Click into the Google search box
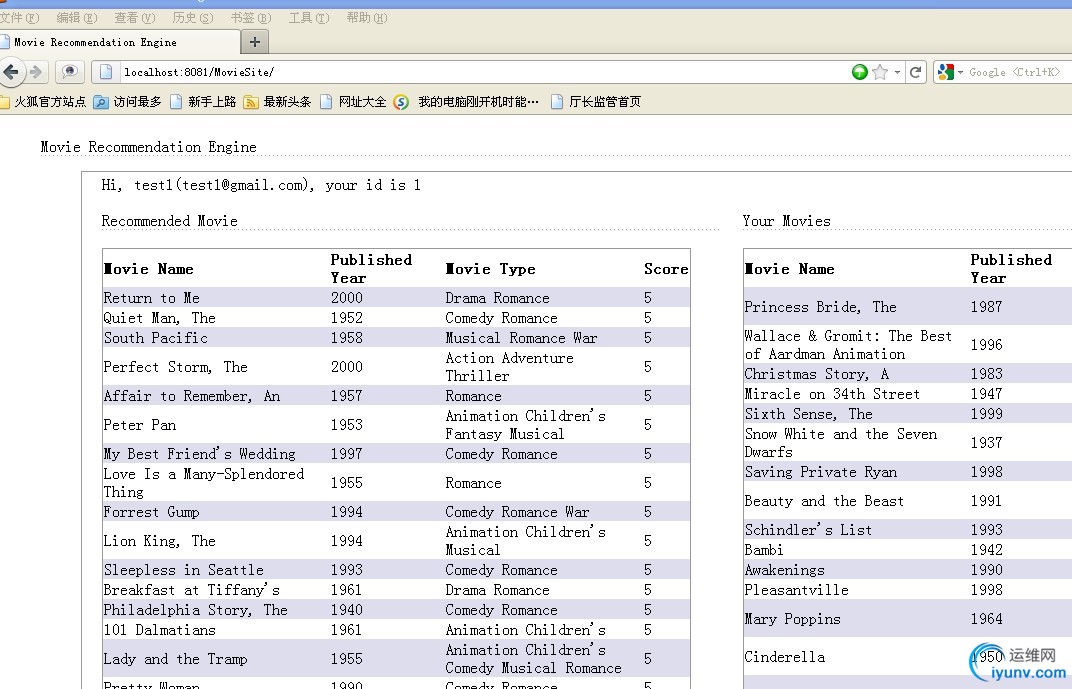Screen dimensions: 1072x689 click(x=1015, y=72)
